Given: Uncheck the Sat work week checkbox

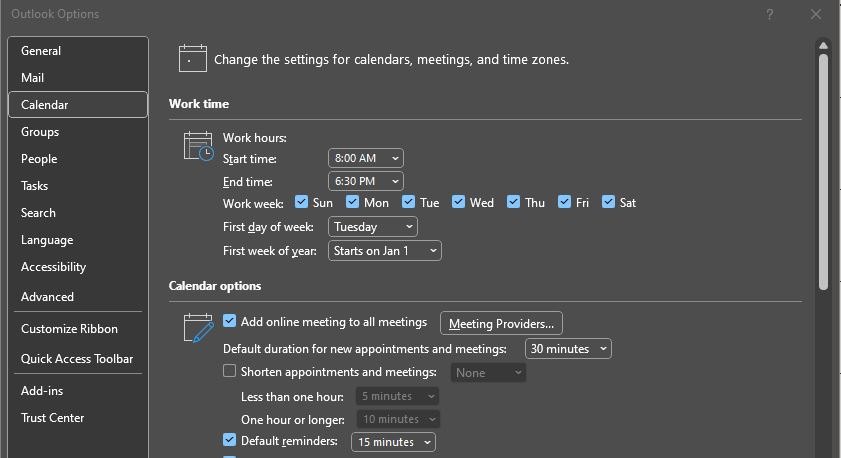Looking at the screenshot, I should pyautogui.click(x=608, y=202).
